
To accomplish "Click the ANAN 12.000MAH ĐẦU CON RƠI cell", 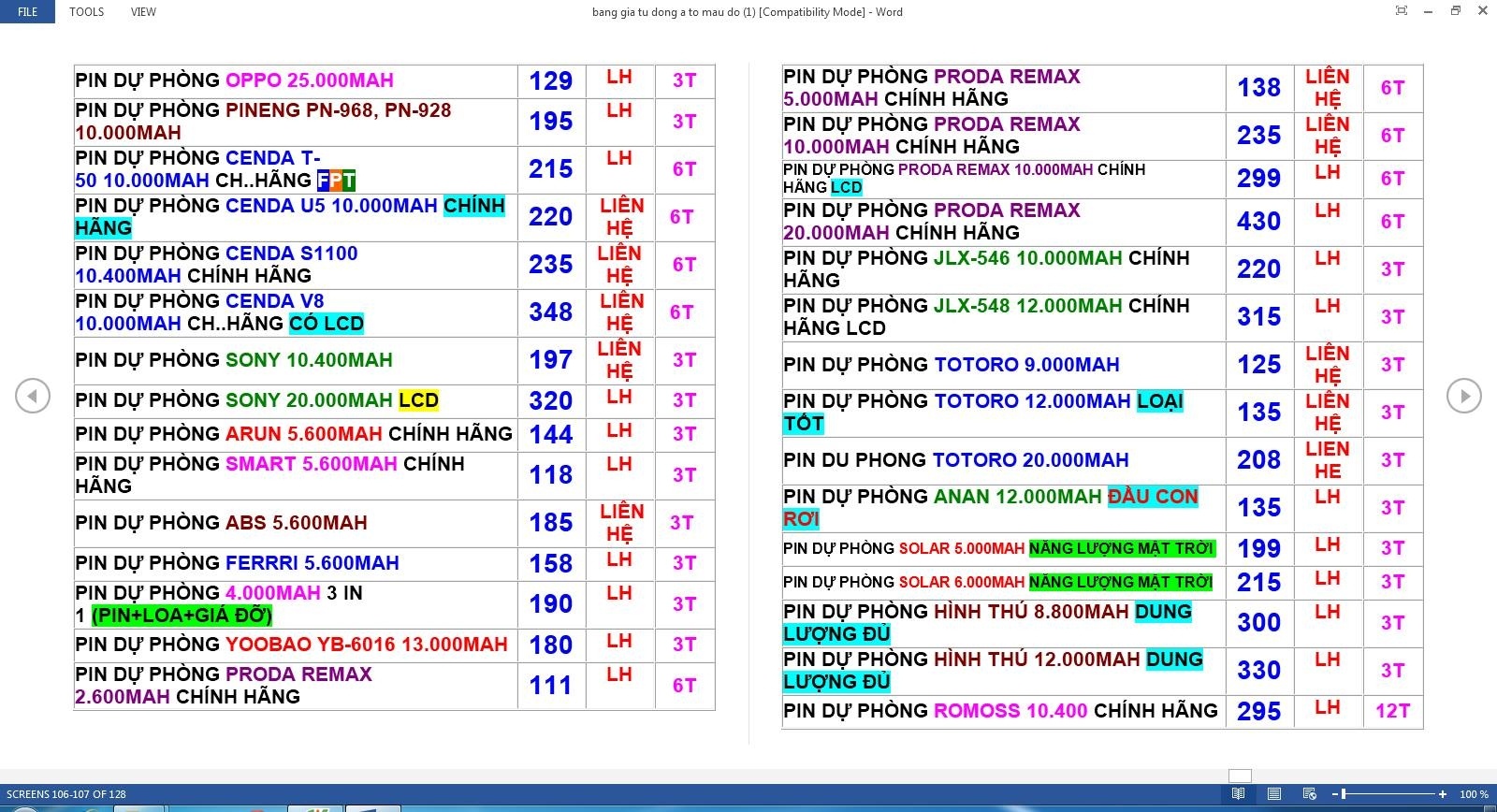I will tap(1004, 508).
